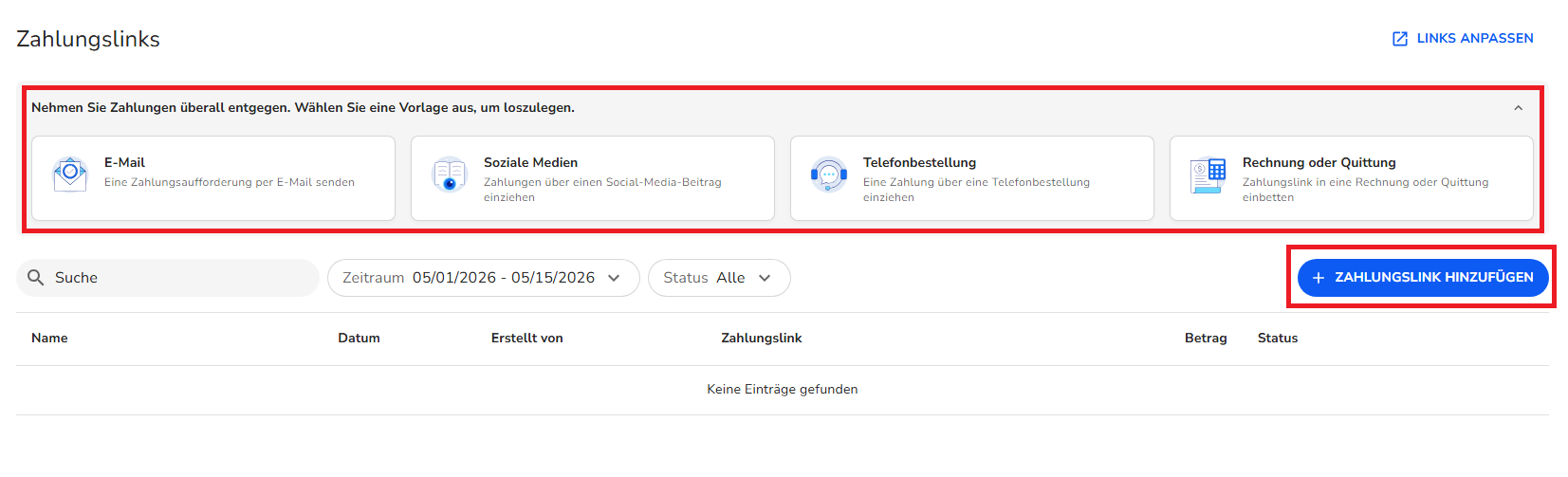Viewport: 1568px width, 477px height.
Task: Collapse the payment templates panel
Action: tap(1519, 108)
